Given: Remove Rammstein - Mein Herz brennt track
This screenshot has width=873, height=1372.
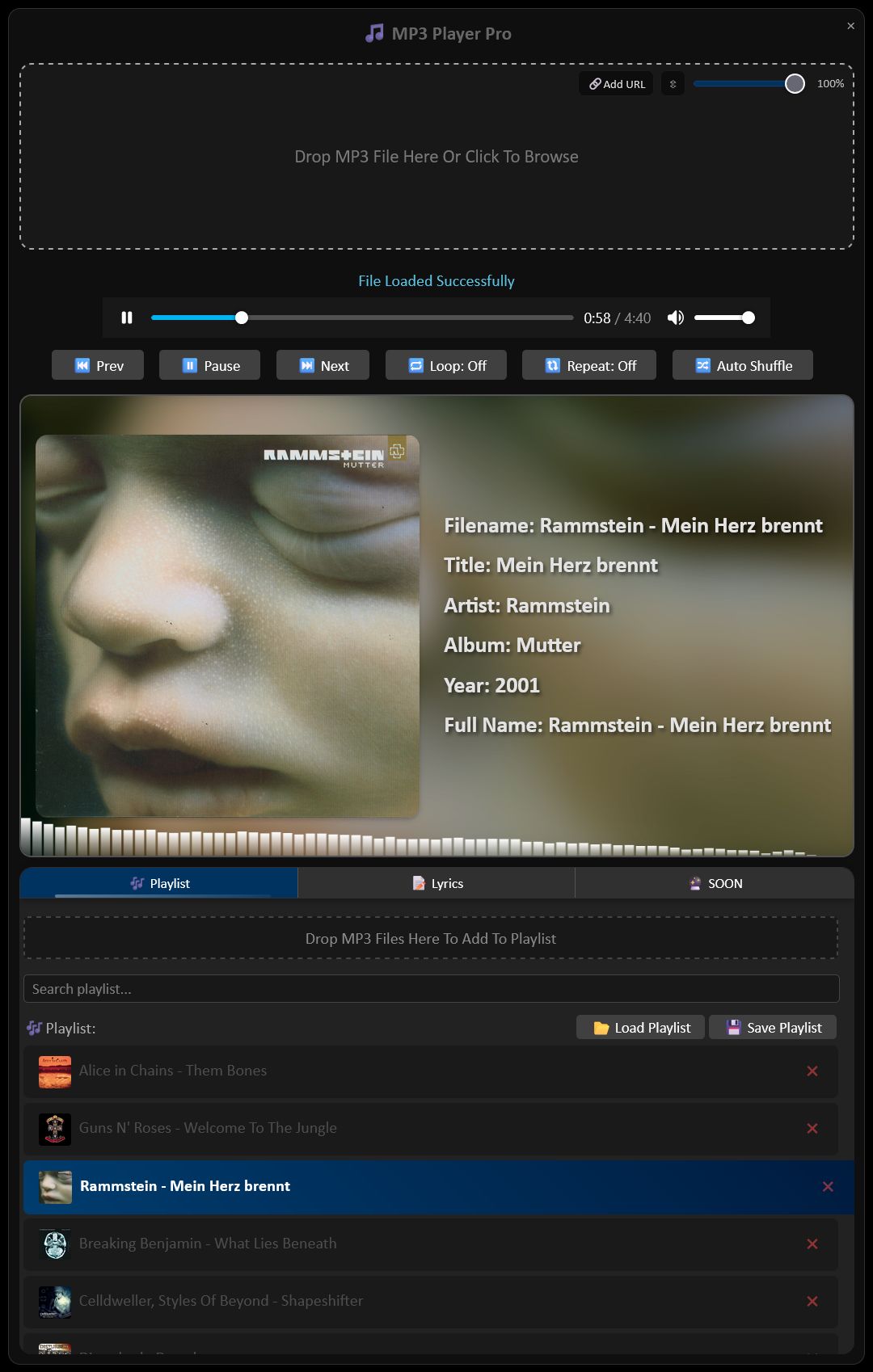Looking at the screenshot, I should click(x=828, y=1187).
